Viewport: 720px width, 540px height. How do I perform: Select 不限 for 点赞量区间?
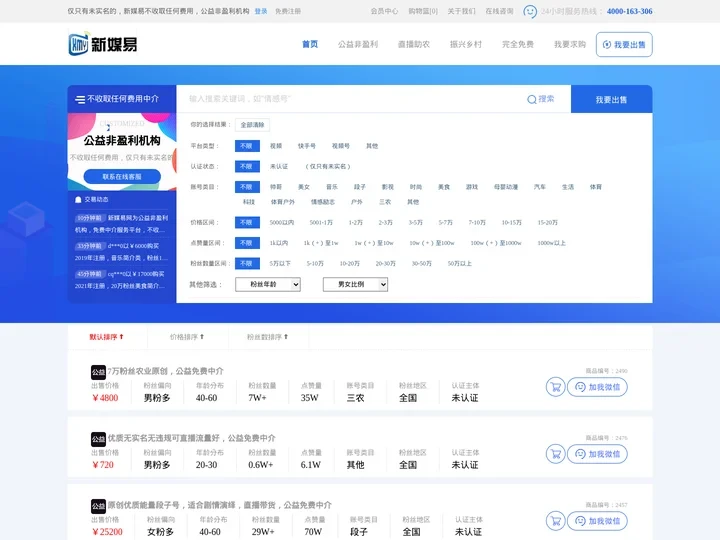pos(247,243)
